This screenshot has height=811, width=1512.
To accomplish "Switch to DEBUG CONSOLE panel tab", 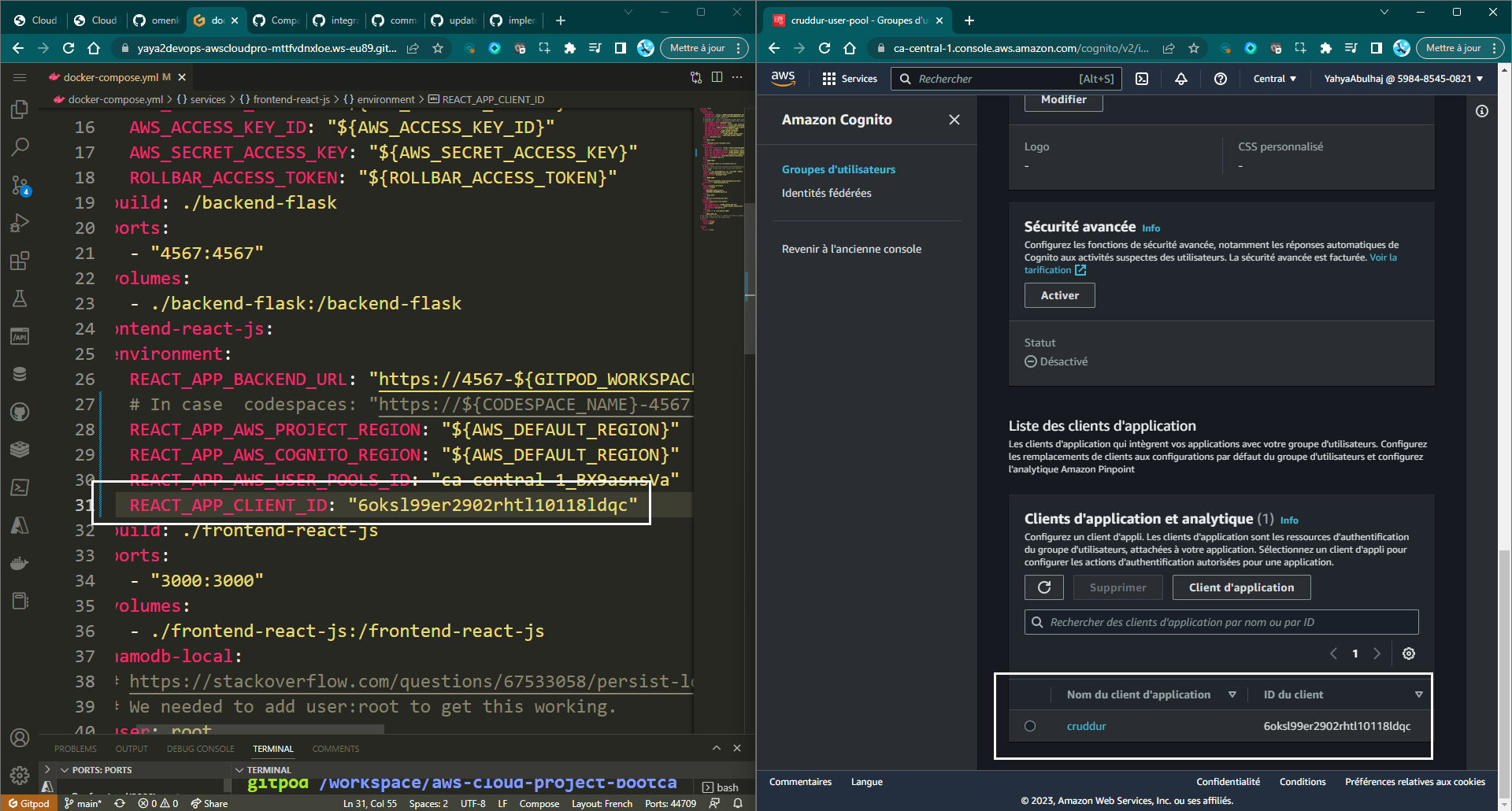I will coord(201,749).
